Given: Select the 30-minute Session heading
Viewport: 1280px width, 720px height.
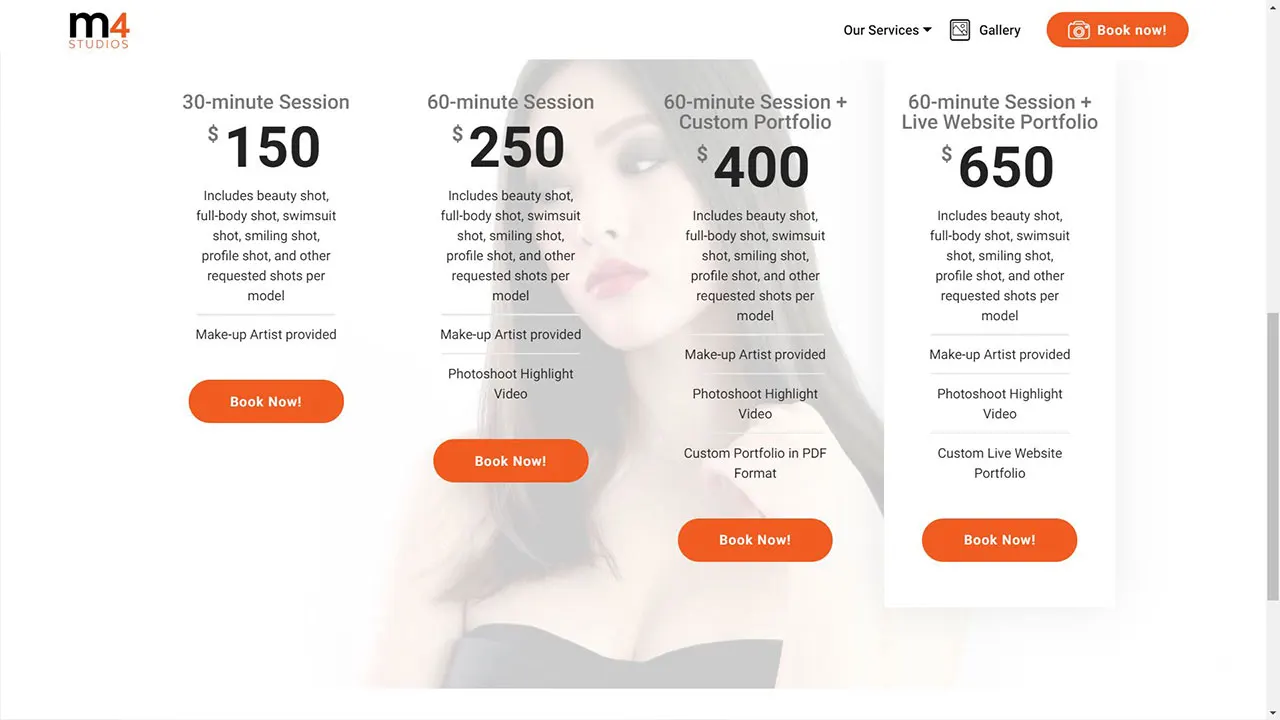Looking at the screenshot, I should [x=266, y=102].
